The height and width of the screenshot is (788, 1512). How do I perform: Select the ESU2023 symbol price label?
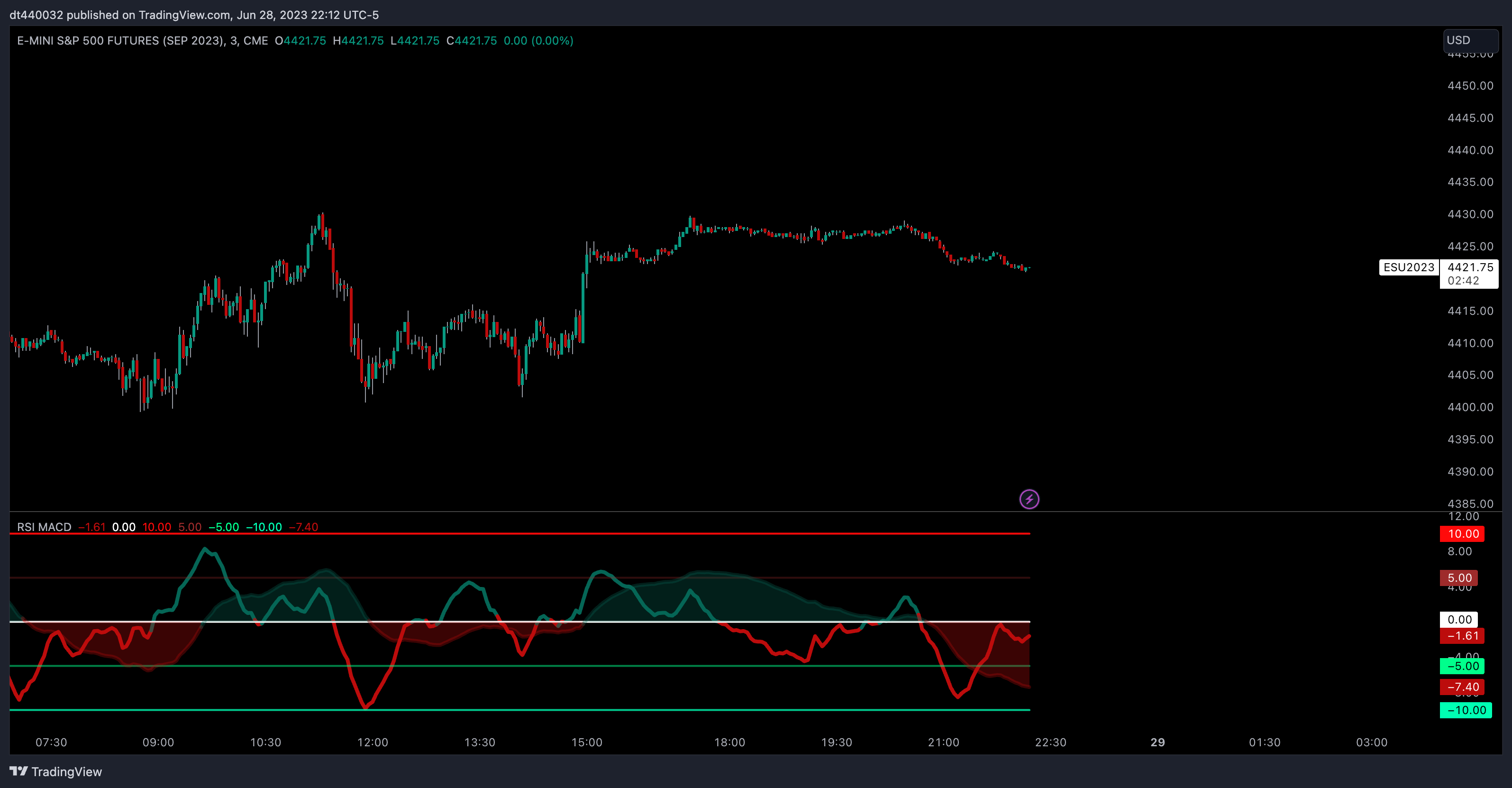point(1408,267)
